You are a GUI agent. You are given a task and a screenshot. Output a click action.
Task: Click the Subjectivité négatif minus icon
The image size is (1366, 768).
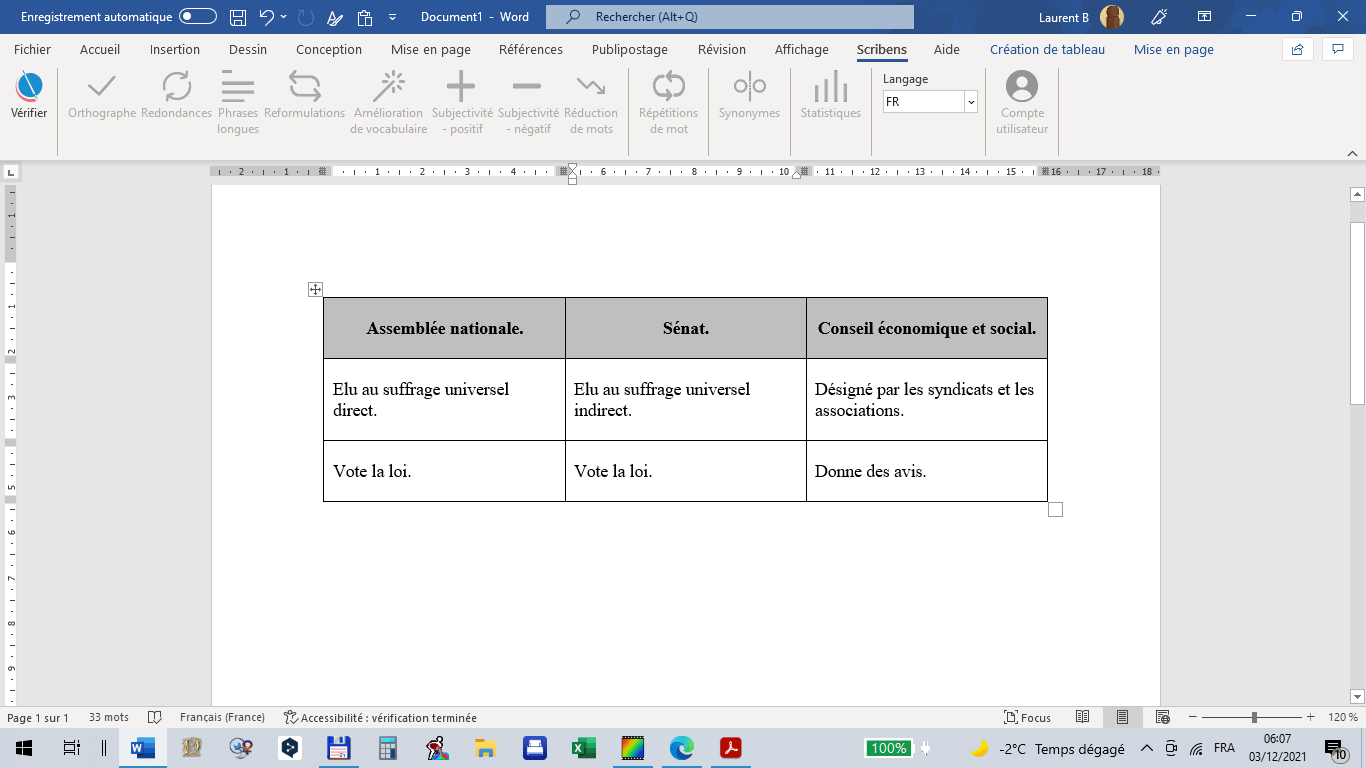[x=527, y=87]
